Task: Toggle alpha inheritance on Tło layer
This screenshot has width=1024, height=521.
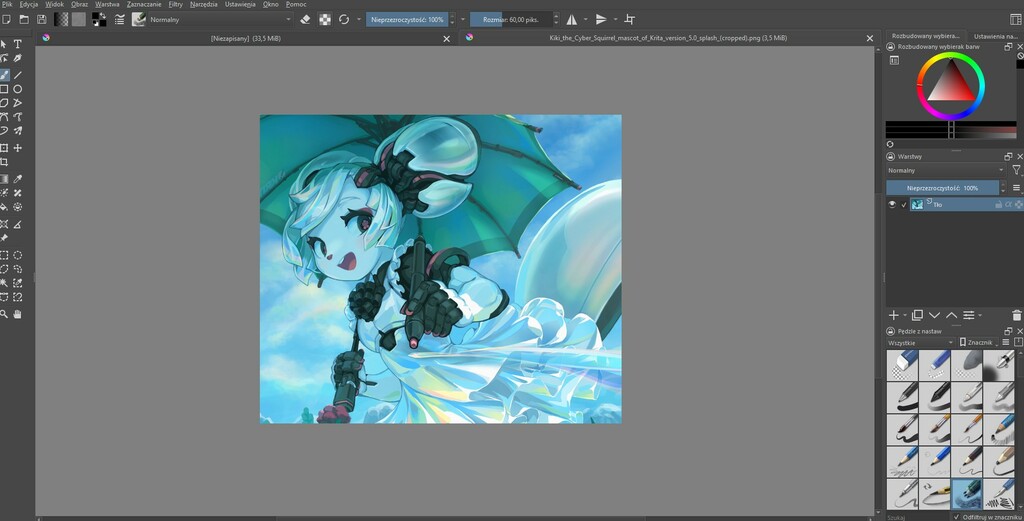Action: [x=1008, y=204]
